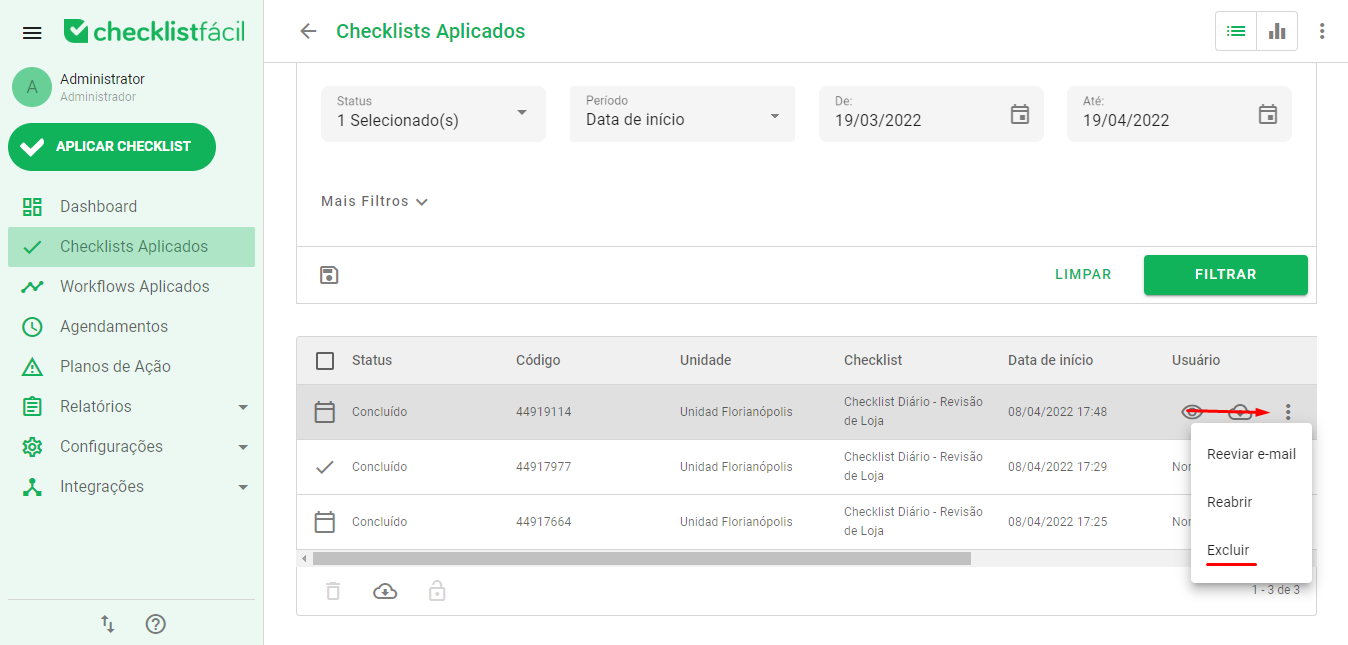
Task: Click the LIMPAR link to clear filters
Action: 1083,274
